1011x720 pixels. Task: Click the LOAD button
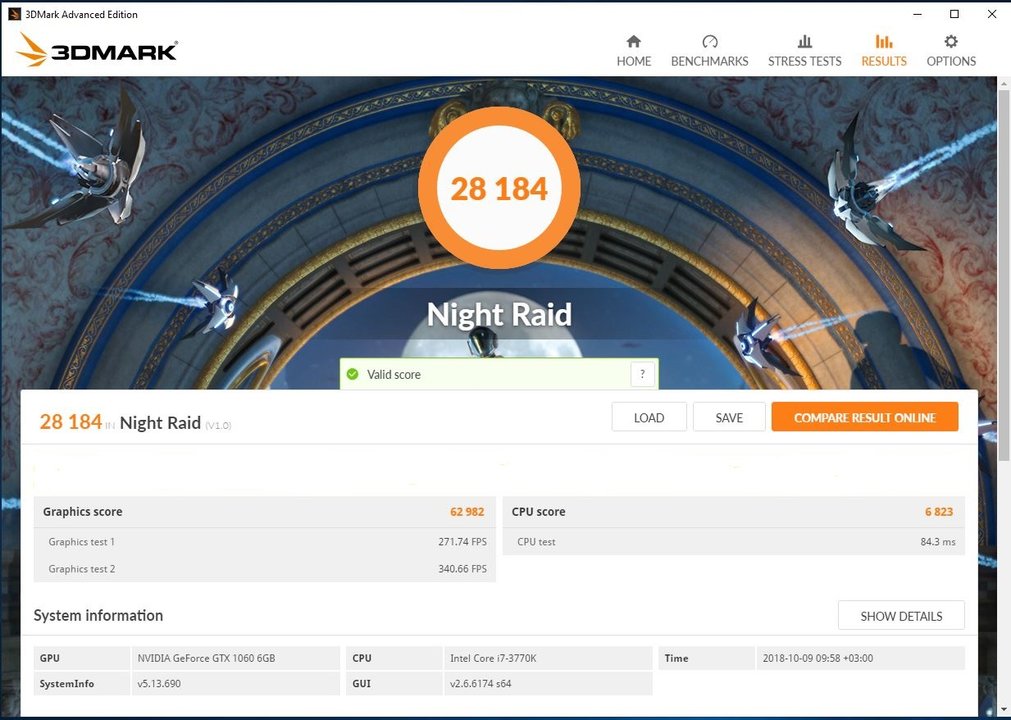point(649,418)
